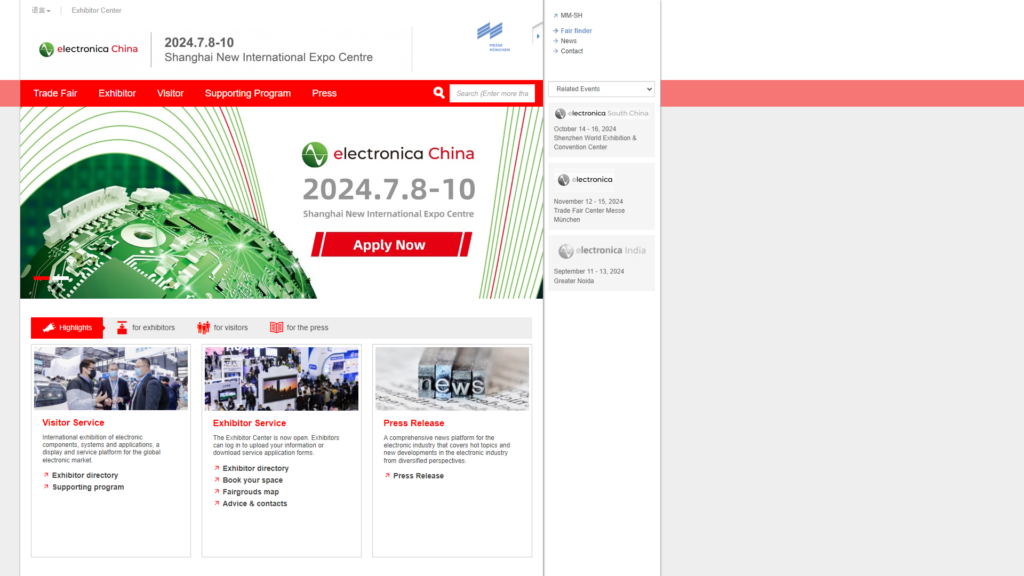Open Contact link in side panel
Screen dimensions: 1024x576
click(571, 51)
